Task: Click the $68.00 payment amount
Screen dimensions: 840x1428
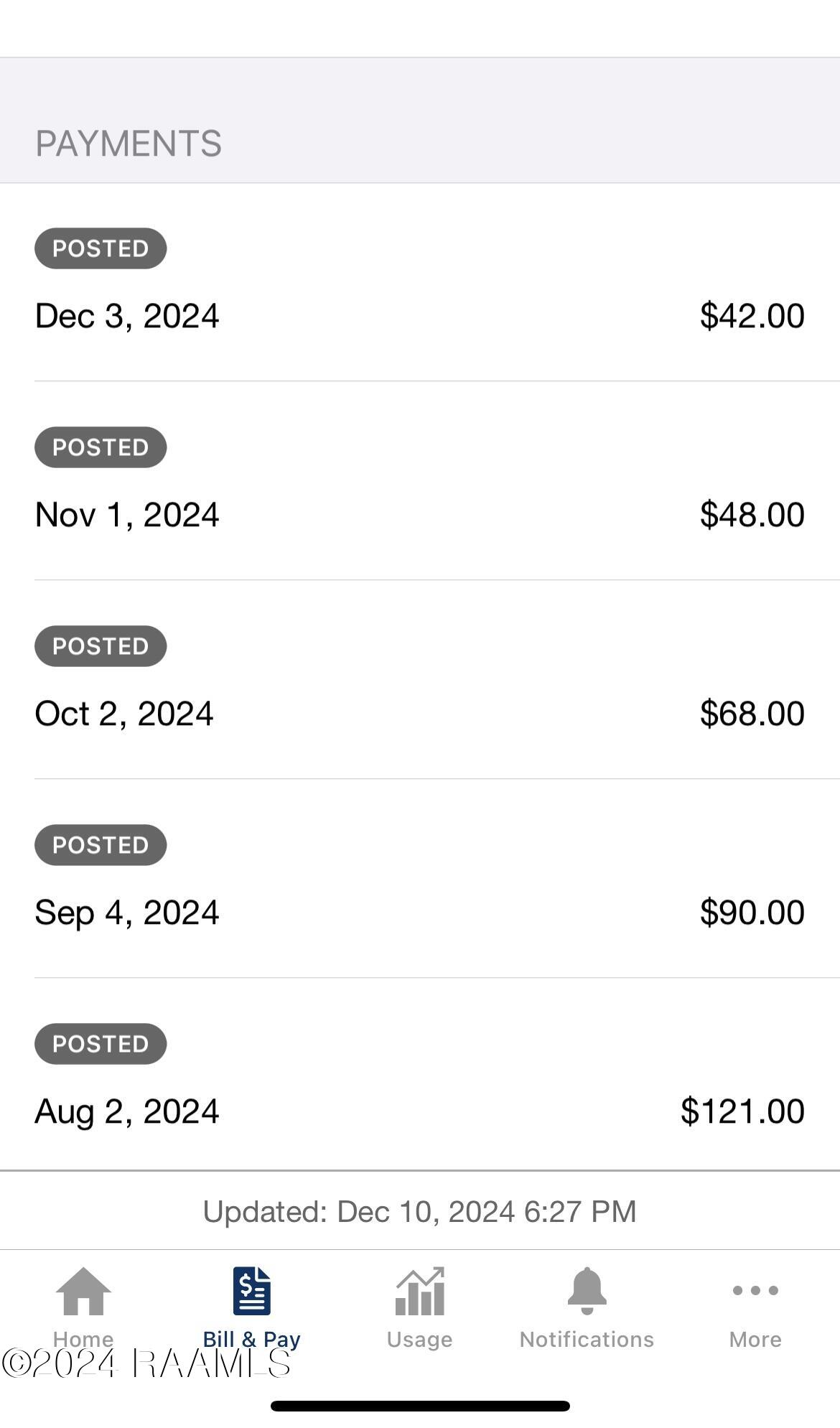Action: click(752, 714)
